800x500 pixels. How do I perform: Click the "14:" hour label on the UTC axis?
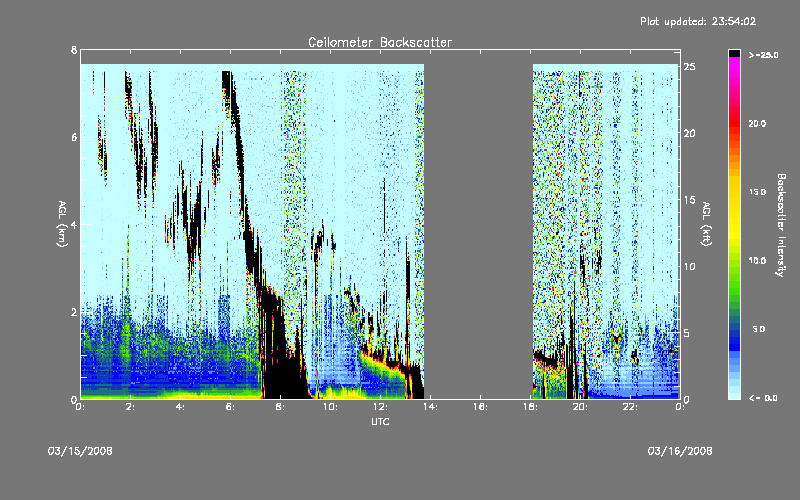tap(430, 407)
